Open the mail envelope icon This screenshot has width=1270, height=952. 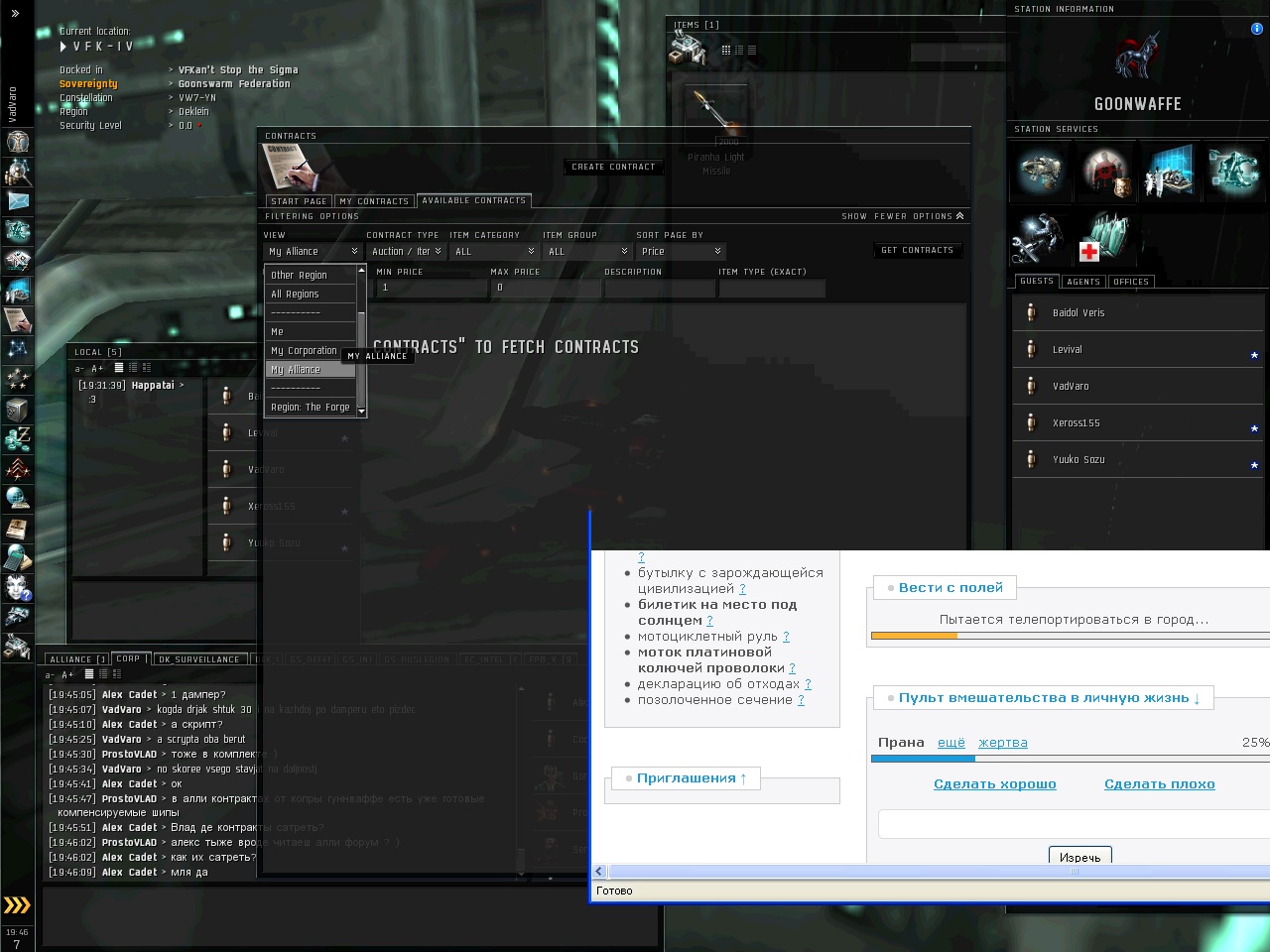(x=17, y=200)
